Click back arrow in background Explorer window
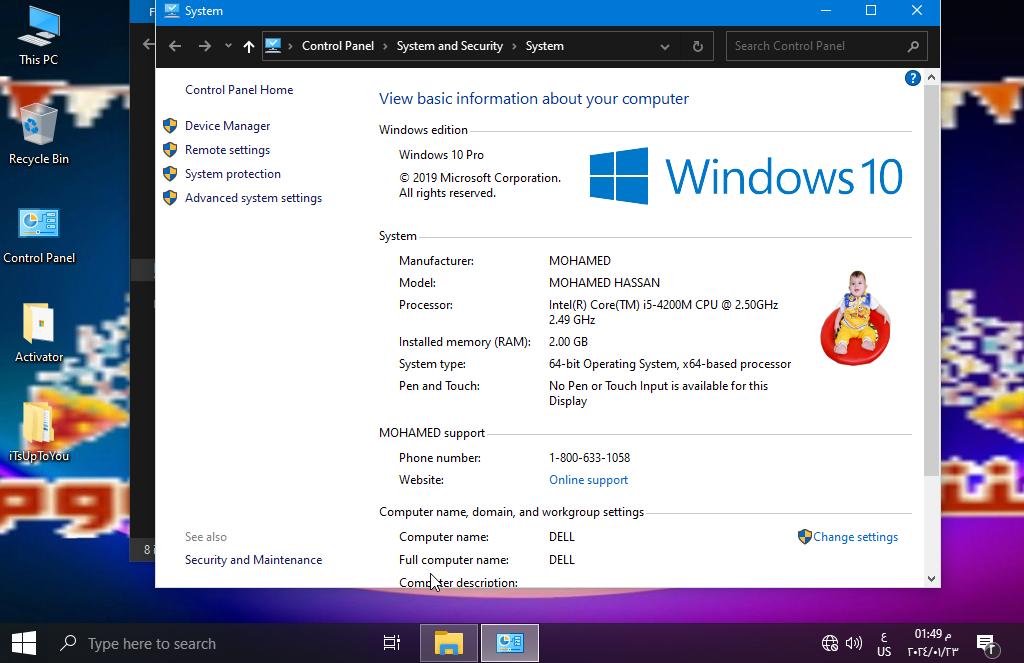 point(148,44)
